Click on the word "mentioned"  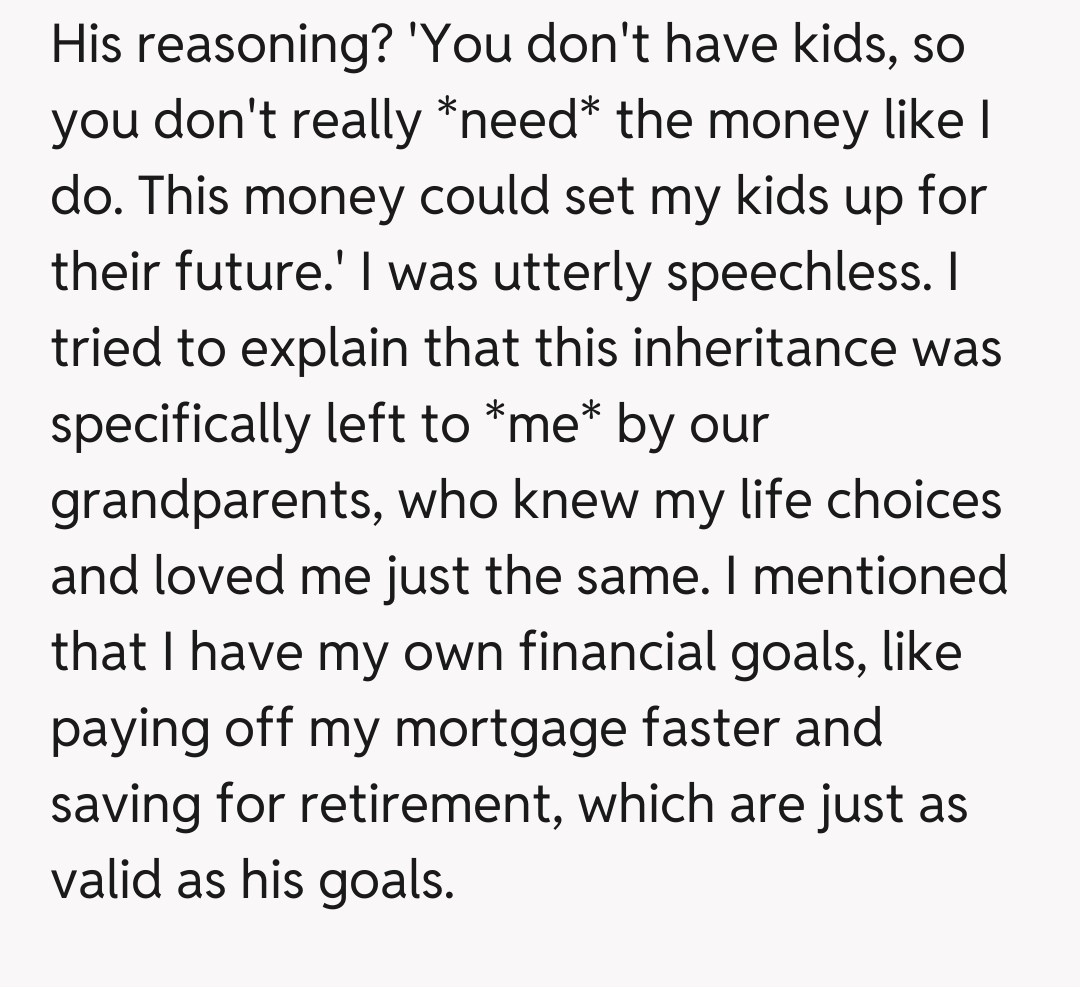880,576
